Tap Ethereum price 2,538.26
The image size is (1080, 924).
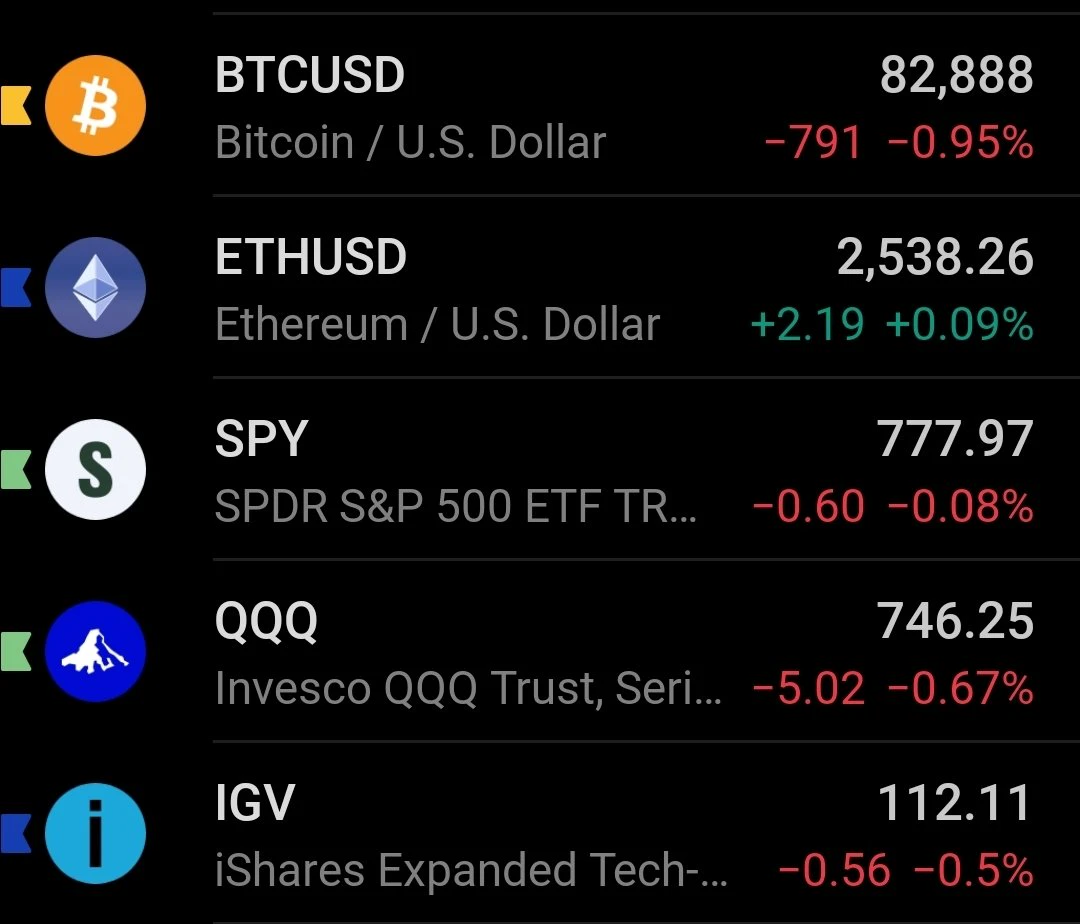(x=935, y=257)
